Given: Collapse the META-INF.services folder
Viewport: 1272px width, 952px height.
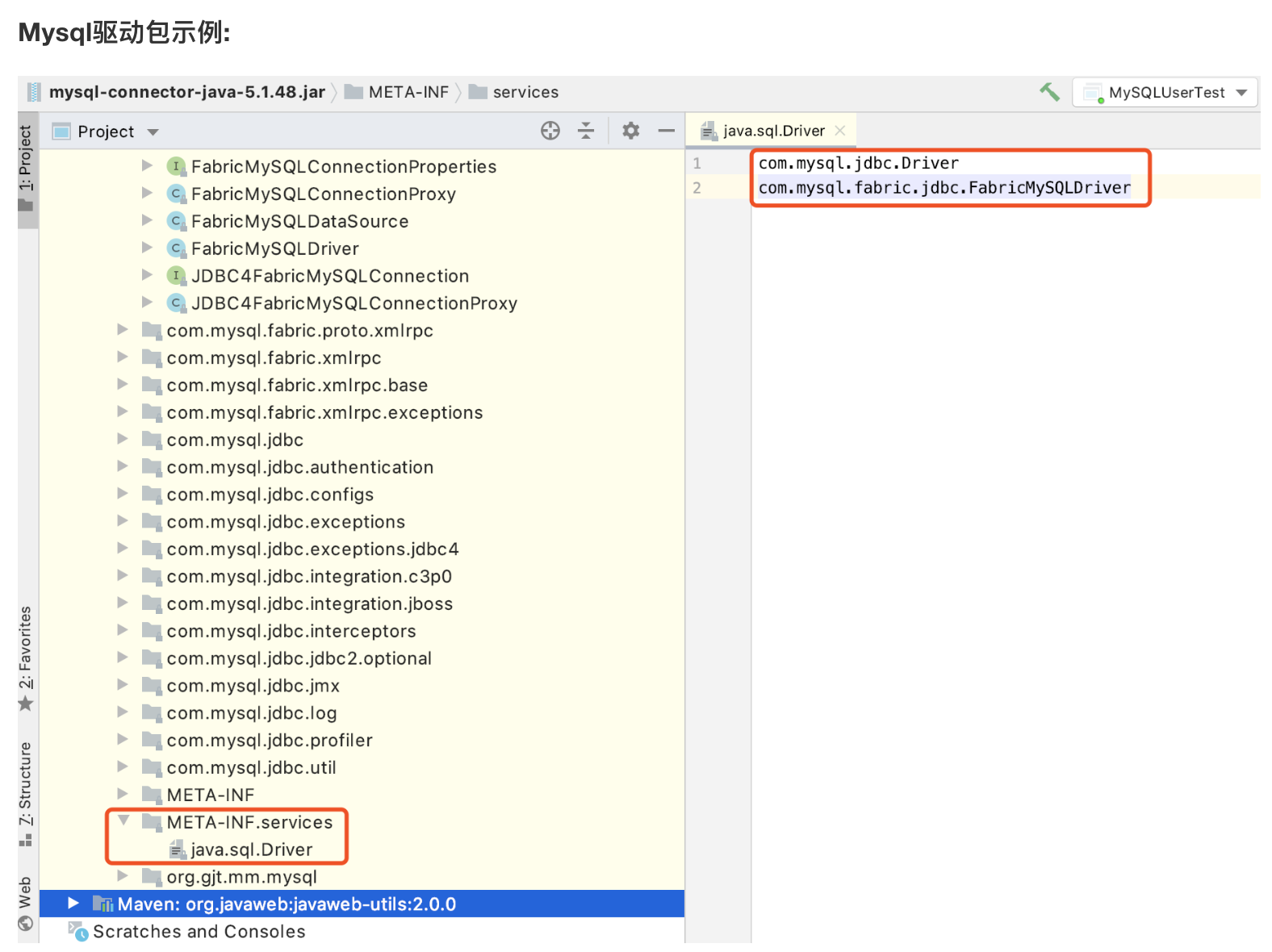Looking at the screenshot, I should coord(123,821).
